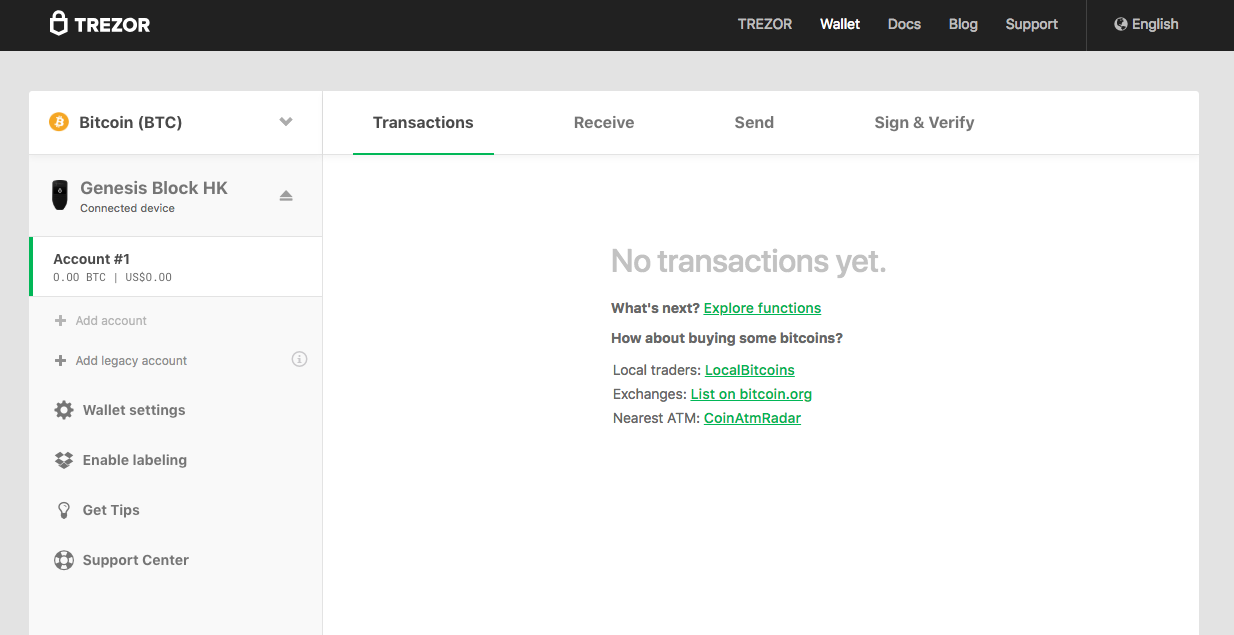Click the Dropbox icon for labeling

point(64,460)
